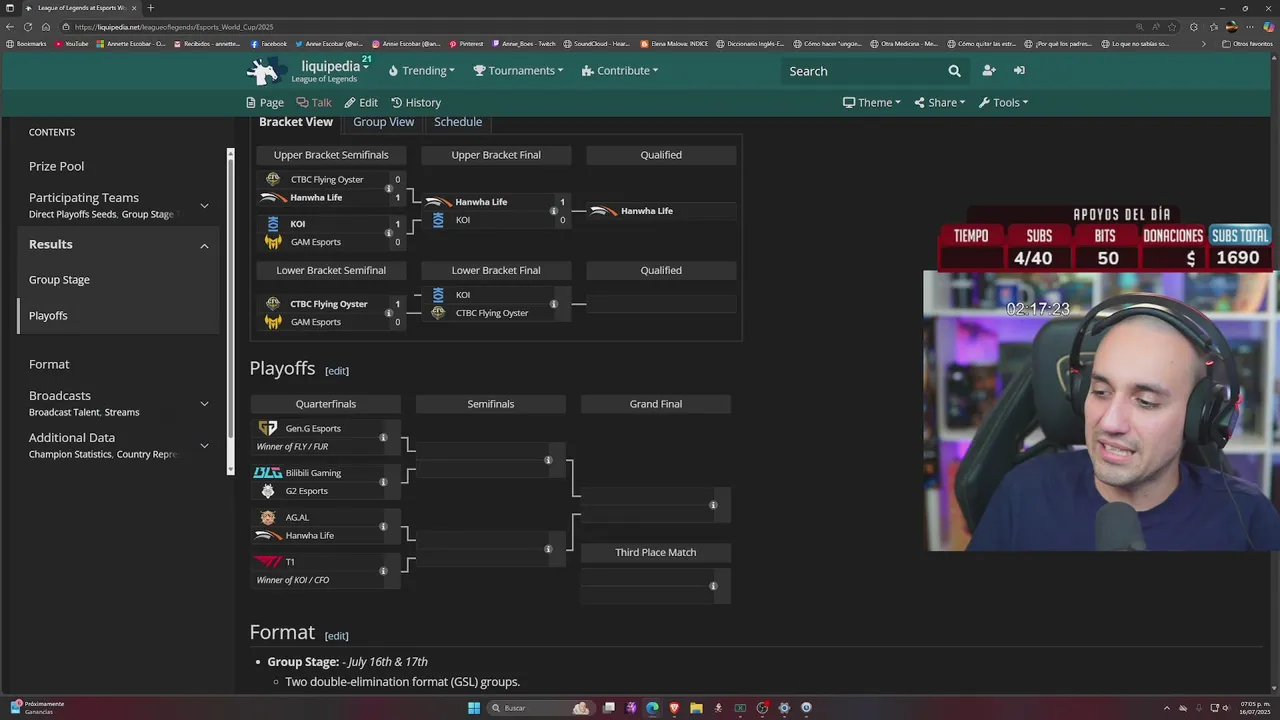The width and height of the screenshot is (1280, 720).
Task: Open the Theme dropdown
Action: tap(871, 102)
